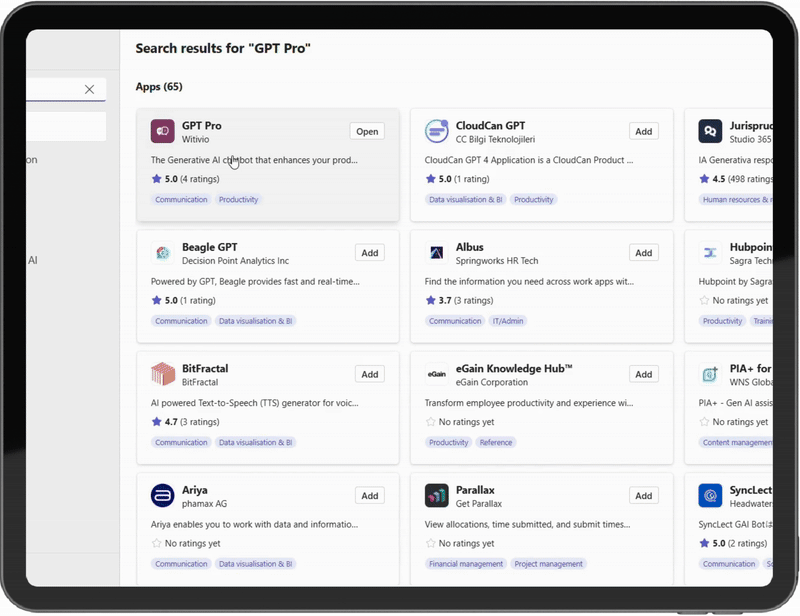
Task: Click the BitFractal app icon
Action: click(x=163, y=374)
